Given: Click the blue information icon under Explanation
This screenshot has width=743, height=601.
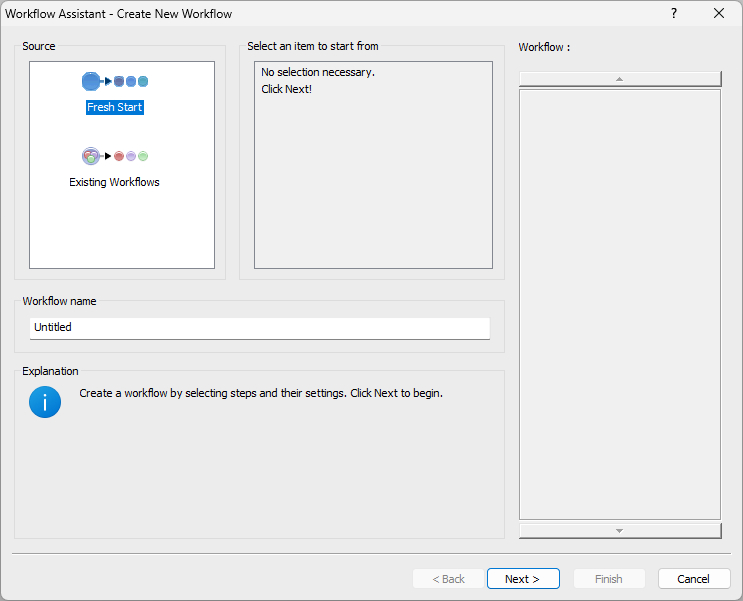Looking at the screenshot, I should [45, 402].
